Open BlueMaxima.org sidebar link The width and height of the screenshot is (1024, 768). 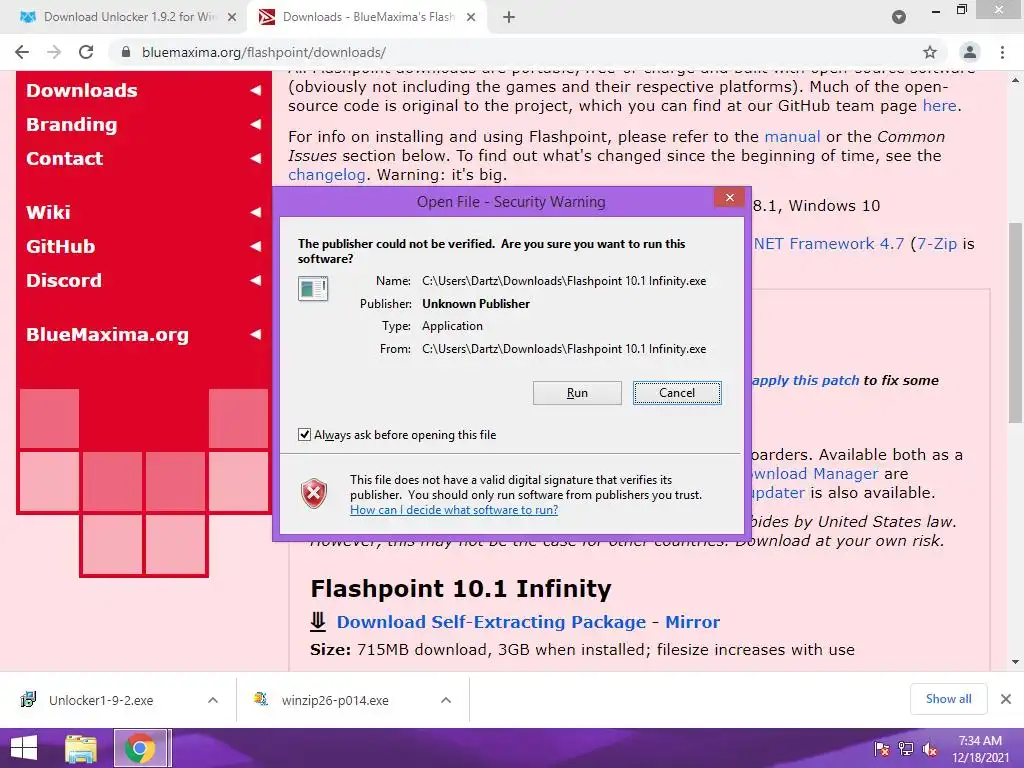[108, 334]
